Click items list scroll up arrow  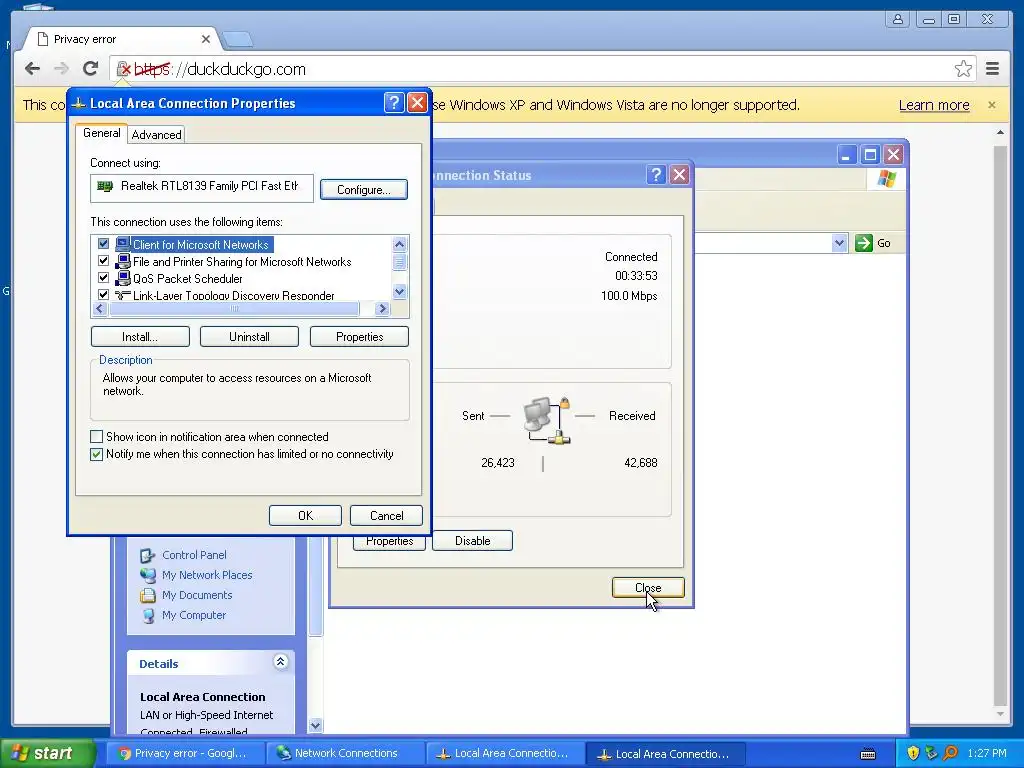pos(400,244)
